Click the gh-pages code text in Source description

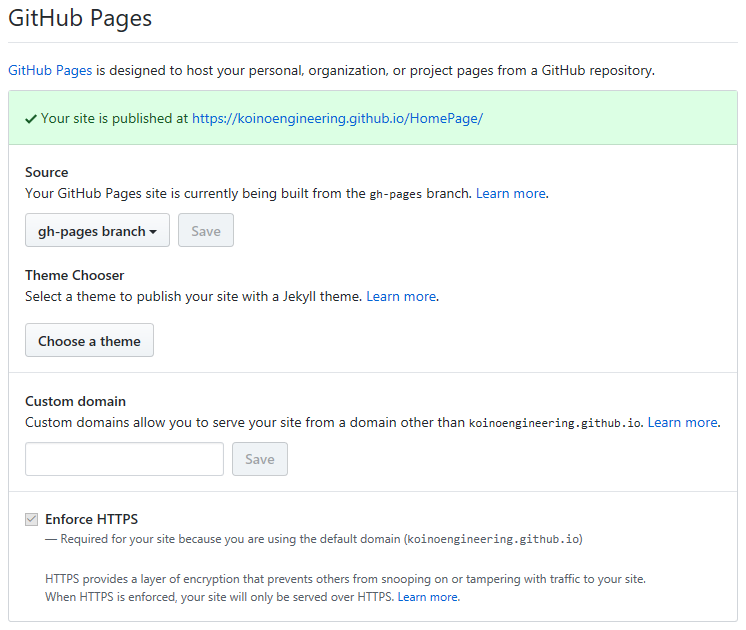pyautogui.click(x=396, y=194)
